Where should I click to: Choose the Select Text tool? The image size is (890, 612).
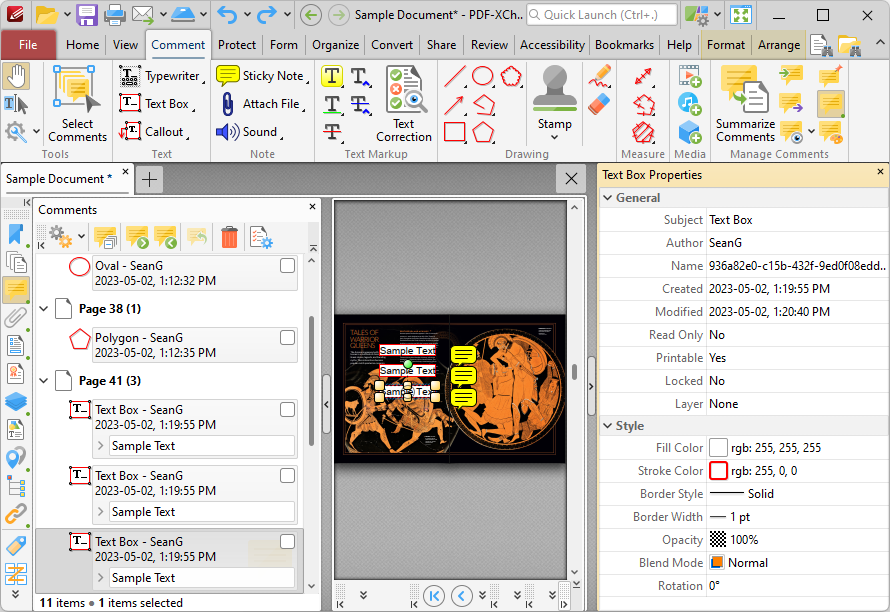16,104
